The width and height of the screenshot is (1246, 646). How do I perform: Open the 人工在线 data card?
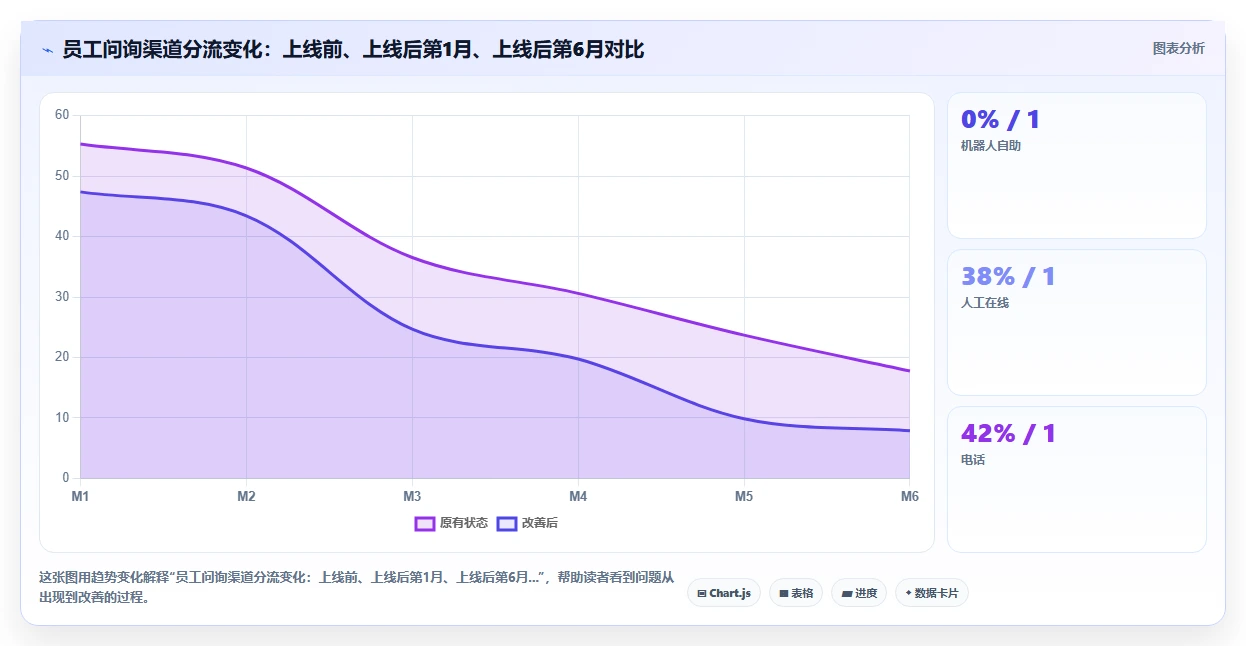(1077, 323)
